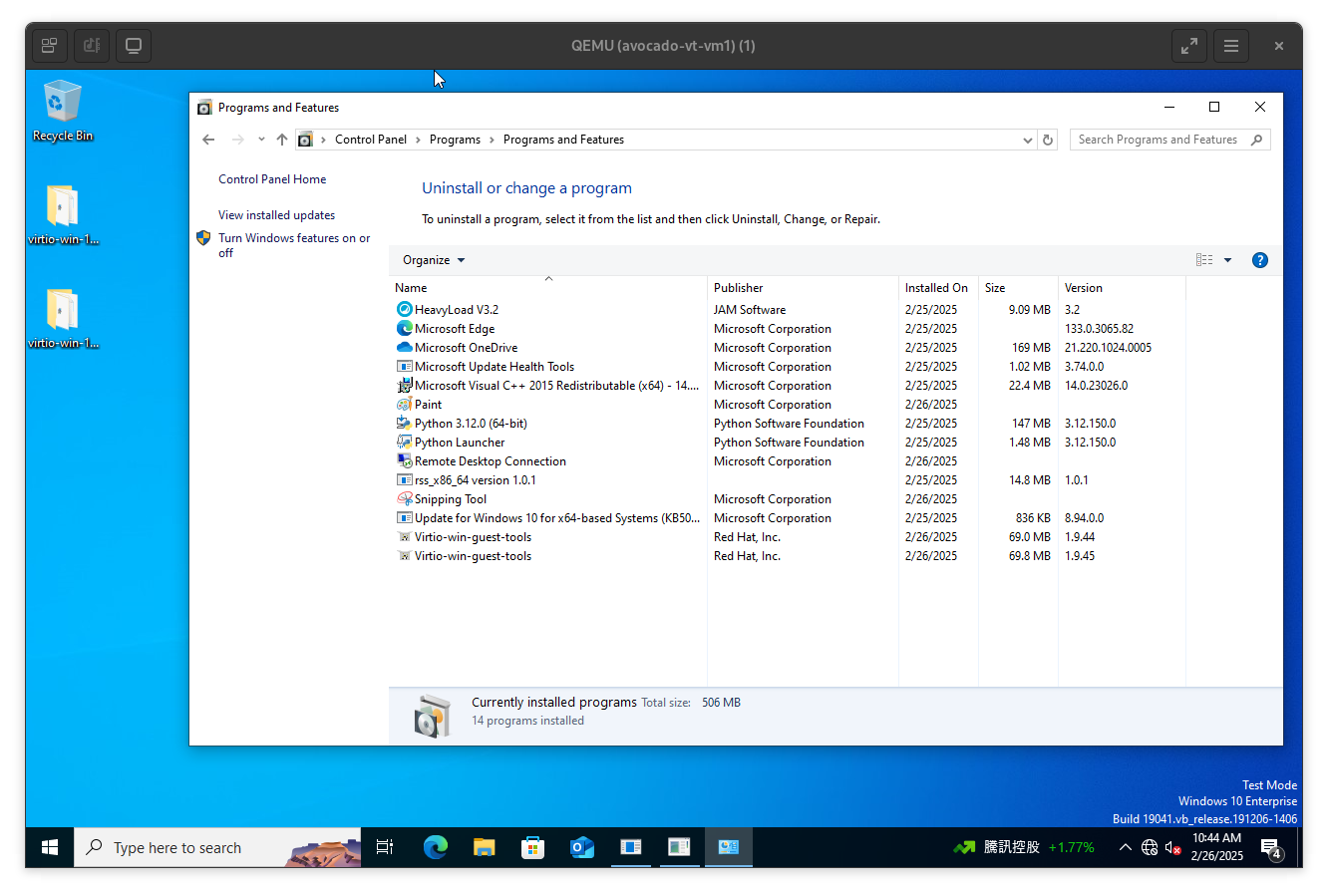Expand the chevron after Control Panel breadcrumb
The height and width of the screenshot is (896, 1328).
pyautogui.click(x=418, y=140)
